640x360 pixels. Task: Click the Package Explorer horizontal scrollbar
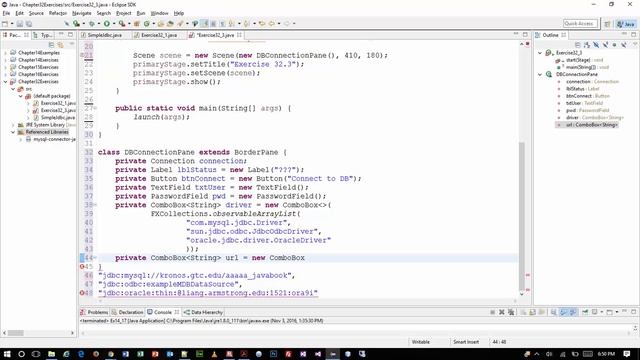pos(16,333)
